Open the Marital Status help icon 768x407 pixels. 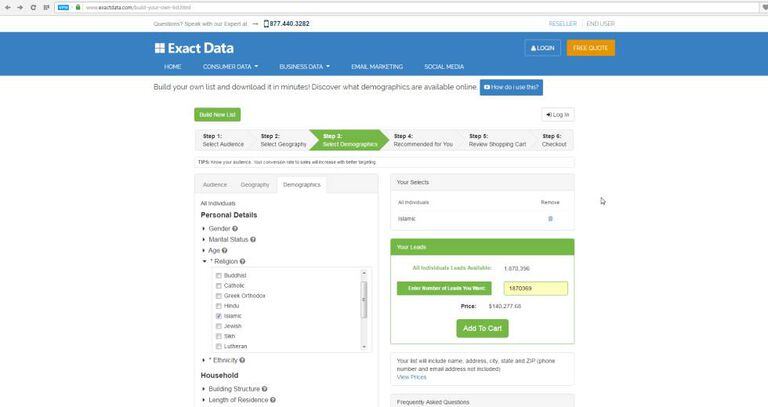[253, 240]
